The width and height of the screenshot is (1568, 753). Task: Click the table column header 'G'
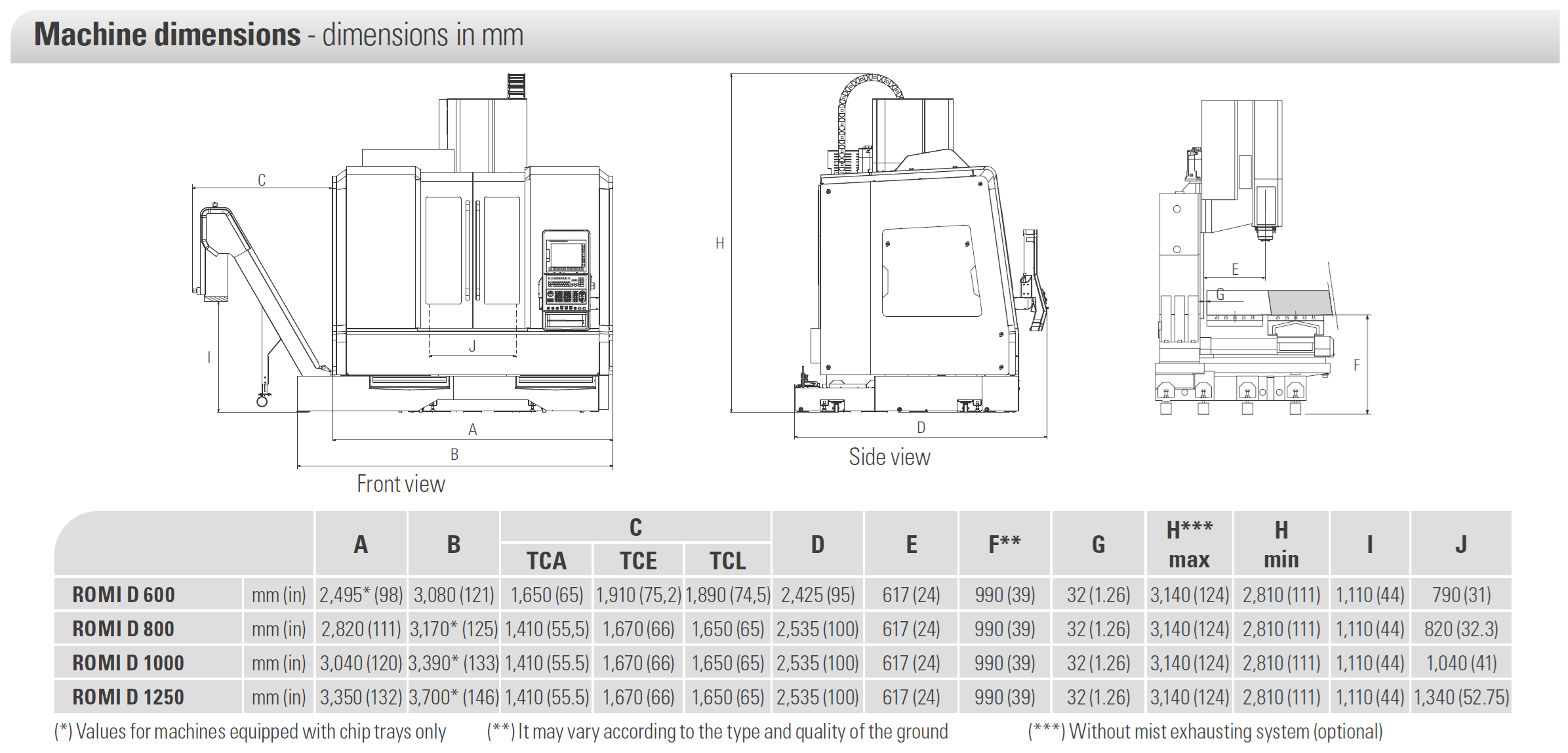tap(1098, 544)
